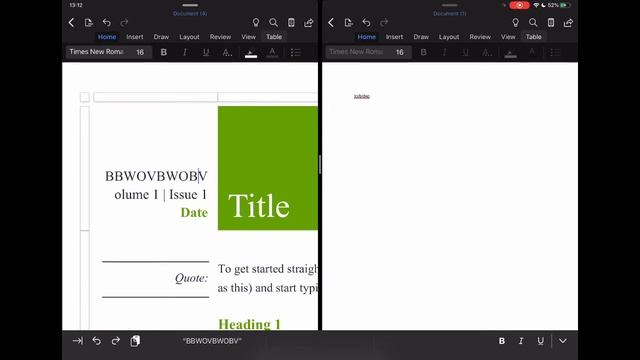The height and width of the screenshot is (360, 640).
Task: Open font name dropdown in right window
Action: click(x=356, y=52)
